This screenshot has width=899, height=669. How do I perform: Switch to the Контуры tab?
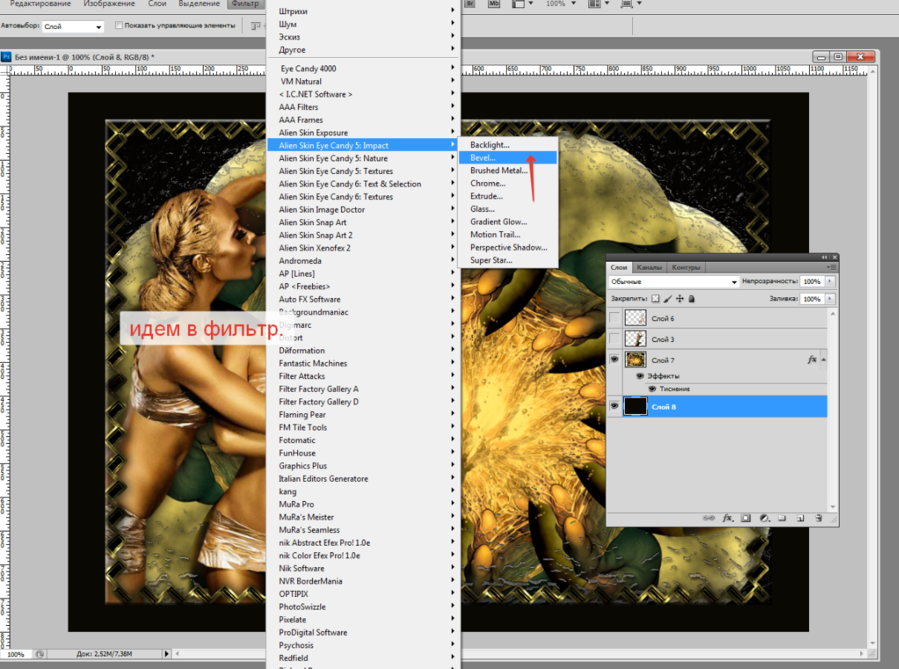686,267
